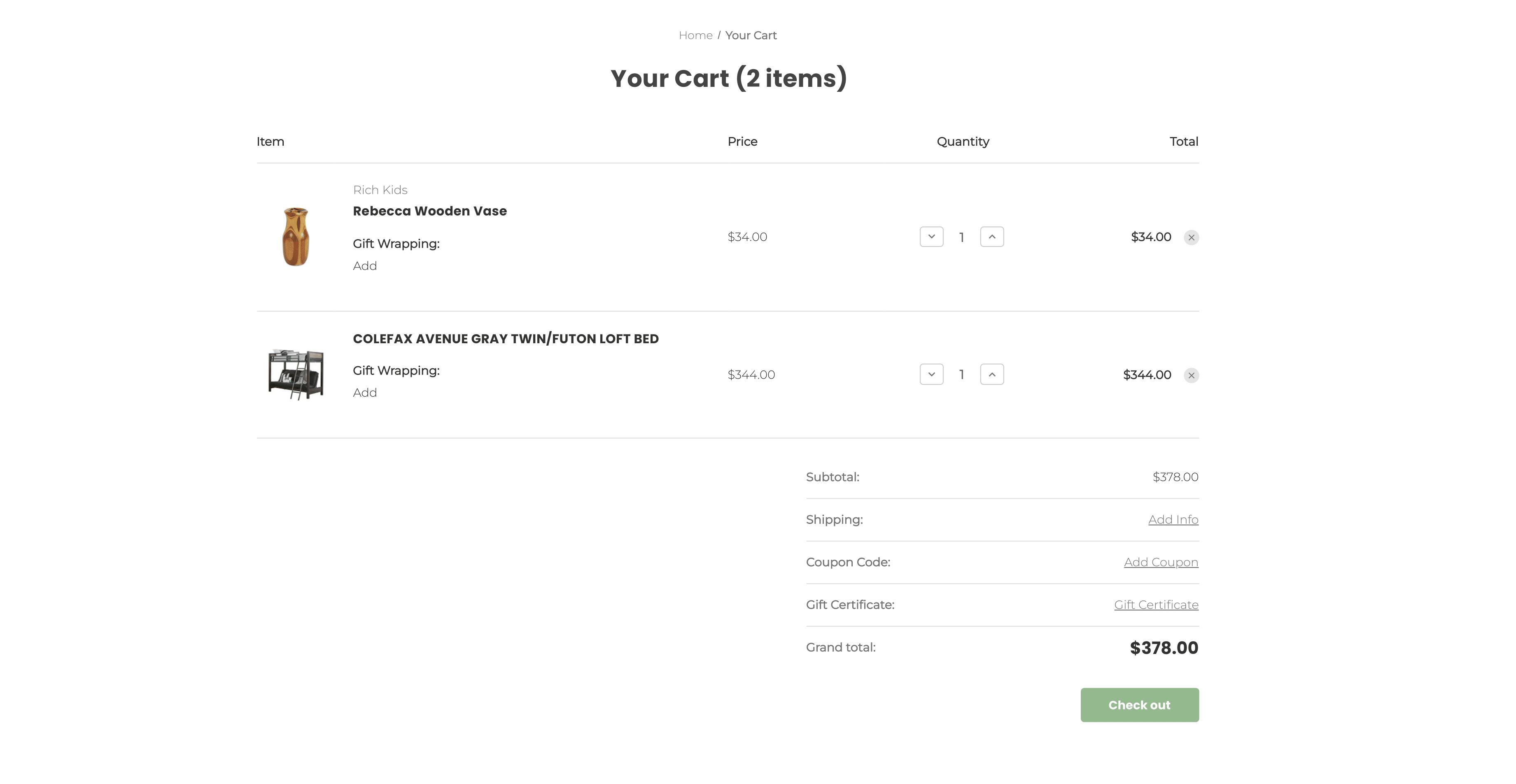
Task: Add gift wrapping for the loft bed
Action: 364,392
